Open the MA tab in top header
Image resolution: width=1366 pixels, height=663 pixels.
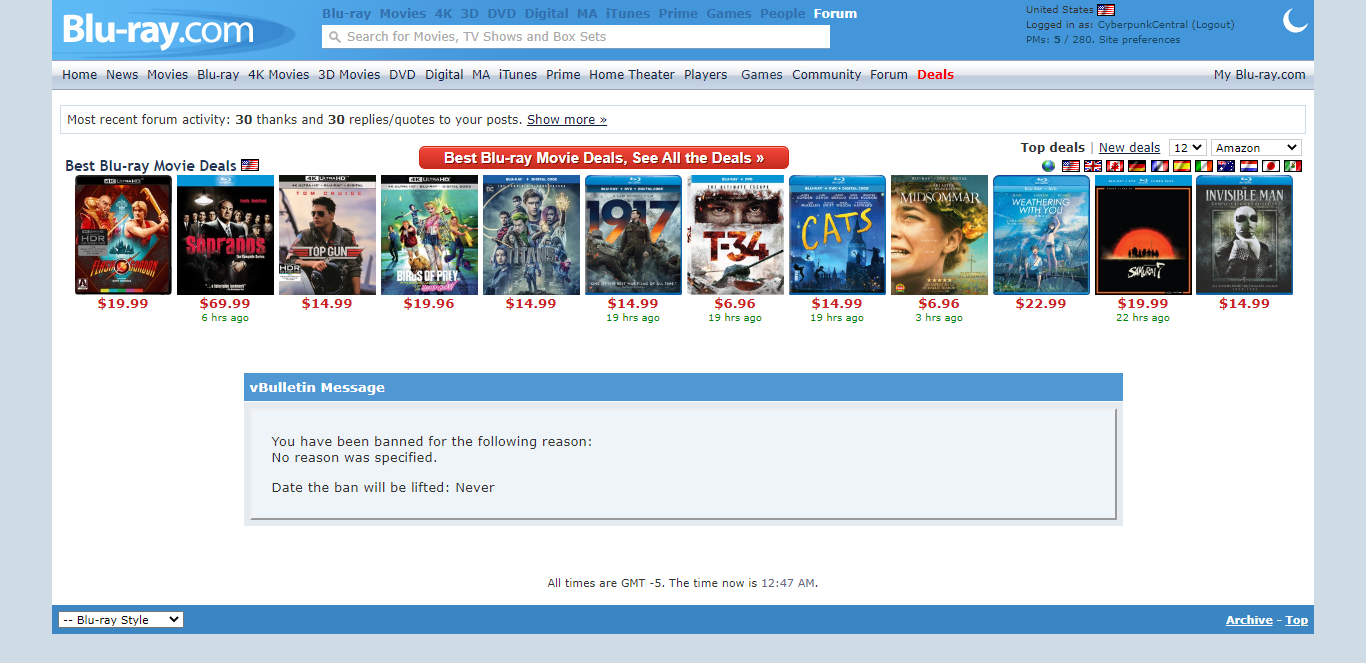pyautogui.click(x=588, y=14)
